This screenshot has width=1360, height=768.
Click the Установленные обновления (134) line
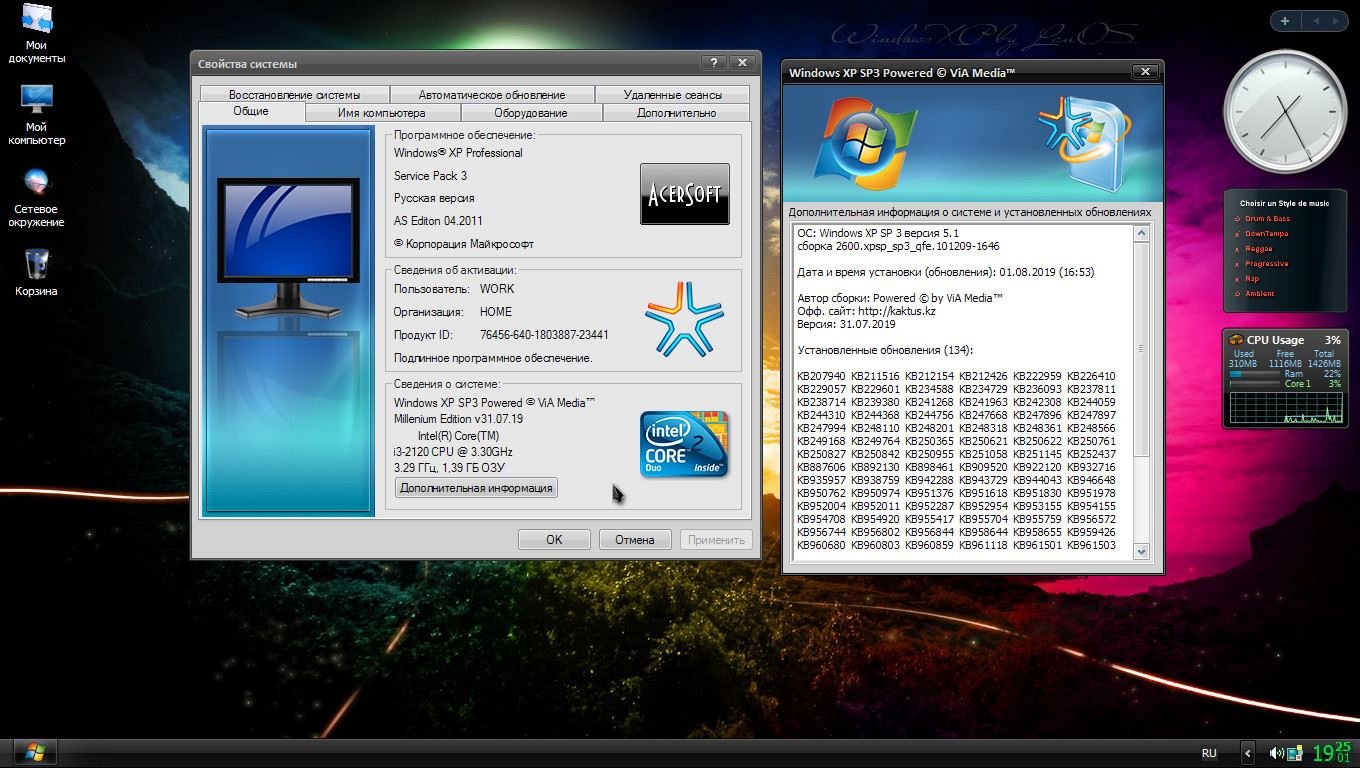click(x=885, y=350)
